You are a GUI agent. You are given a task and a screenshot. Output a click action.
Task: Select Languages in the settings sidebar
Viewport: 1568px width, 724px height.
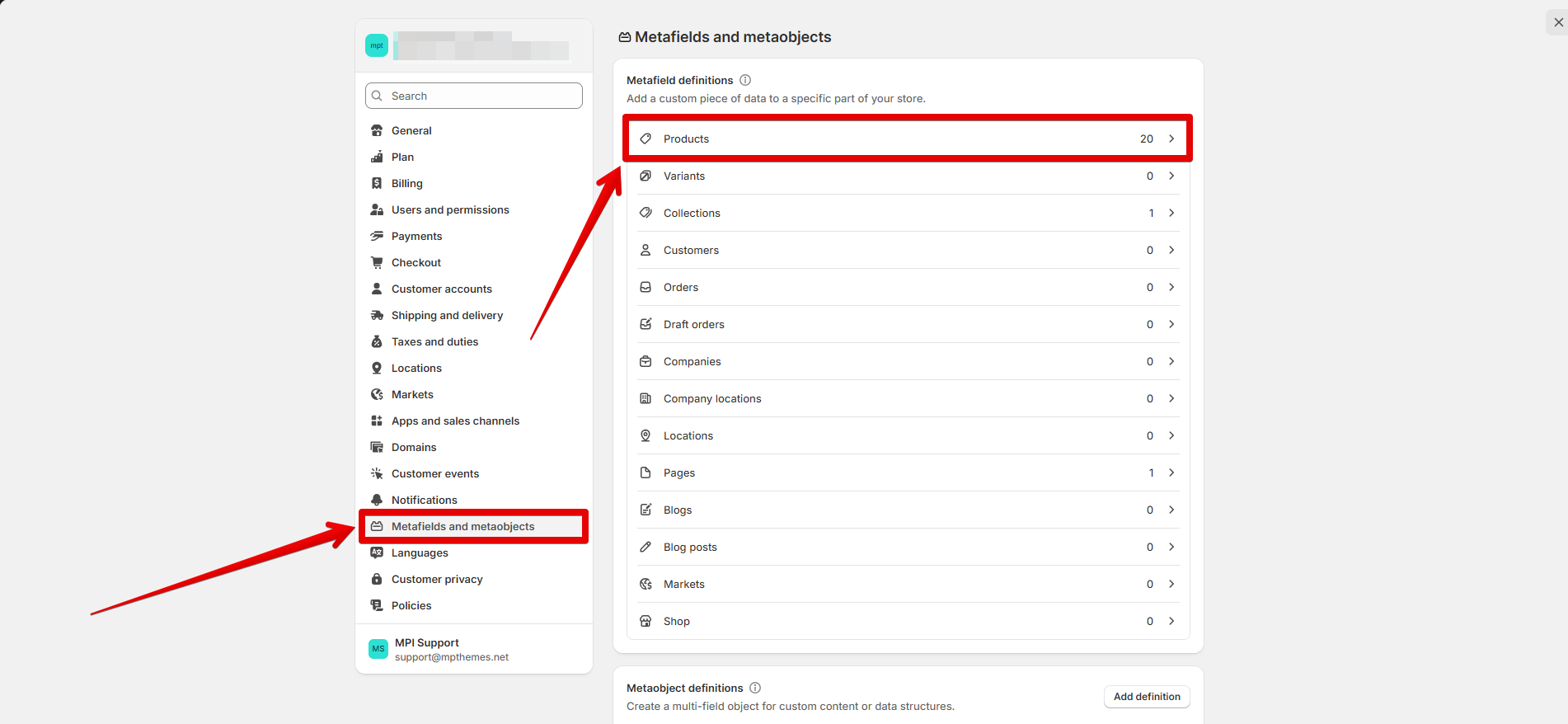click(x=420, y=552)
